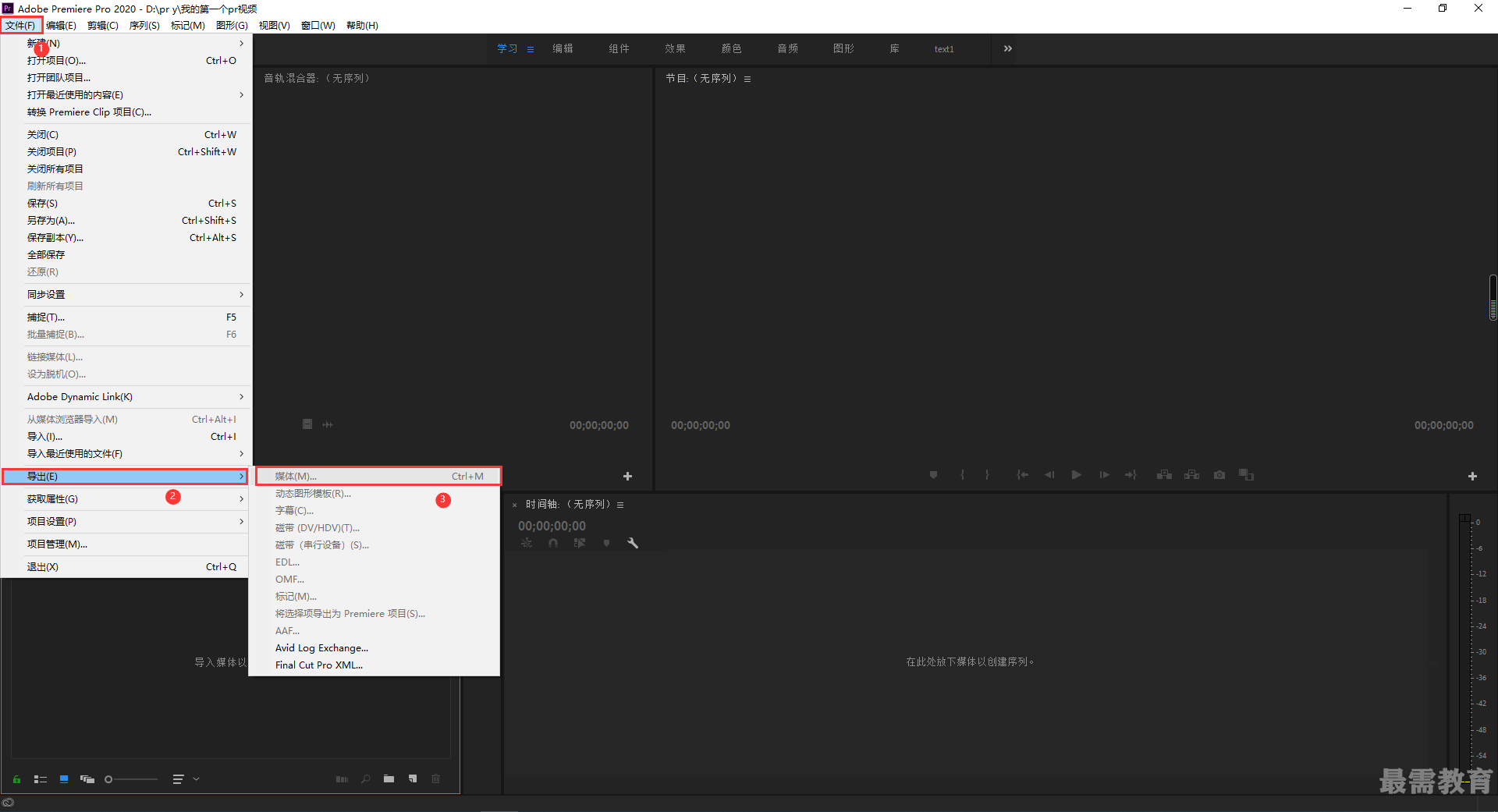Click the trash Clear icon in project panel
The image size is (1498, 812).
(x=436, y=779)
